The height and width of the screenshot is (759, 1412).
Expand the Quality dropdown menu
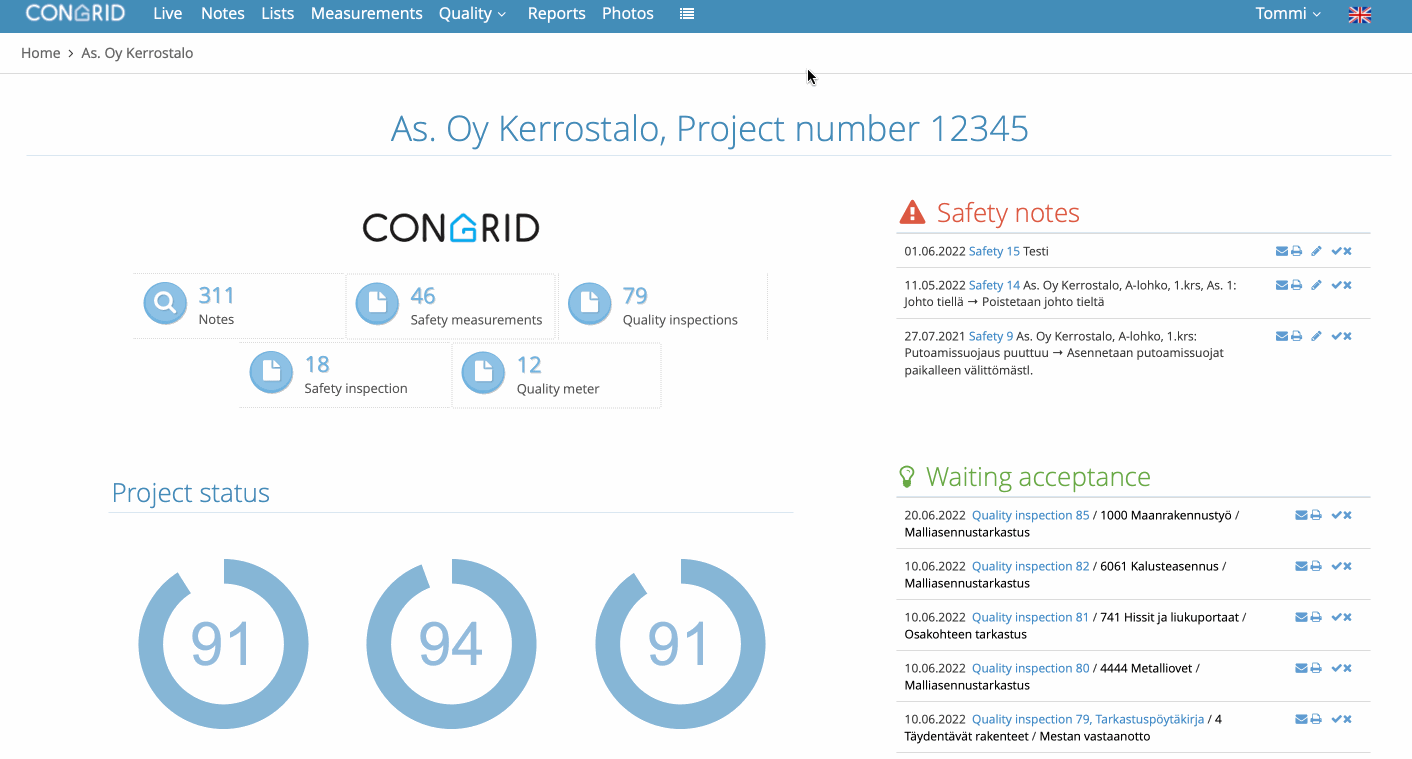(x=472, y=14)
